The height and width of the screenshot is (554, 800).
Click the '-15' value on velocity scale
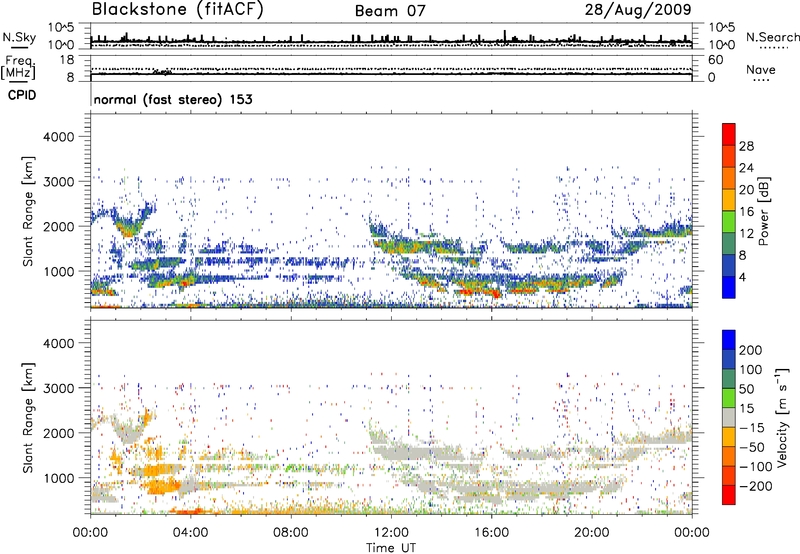(x=752, y=427)
